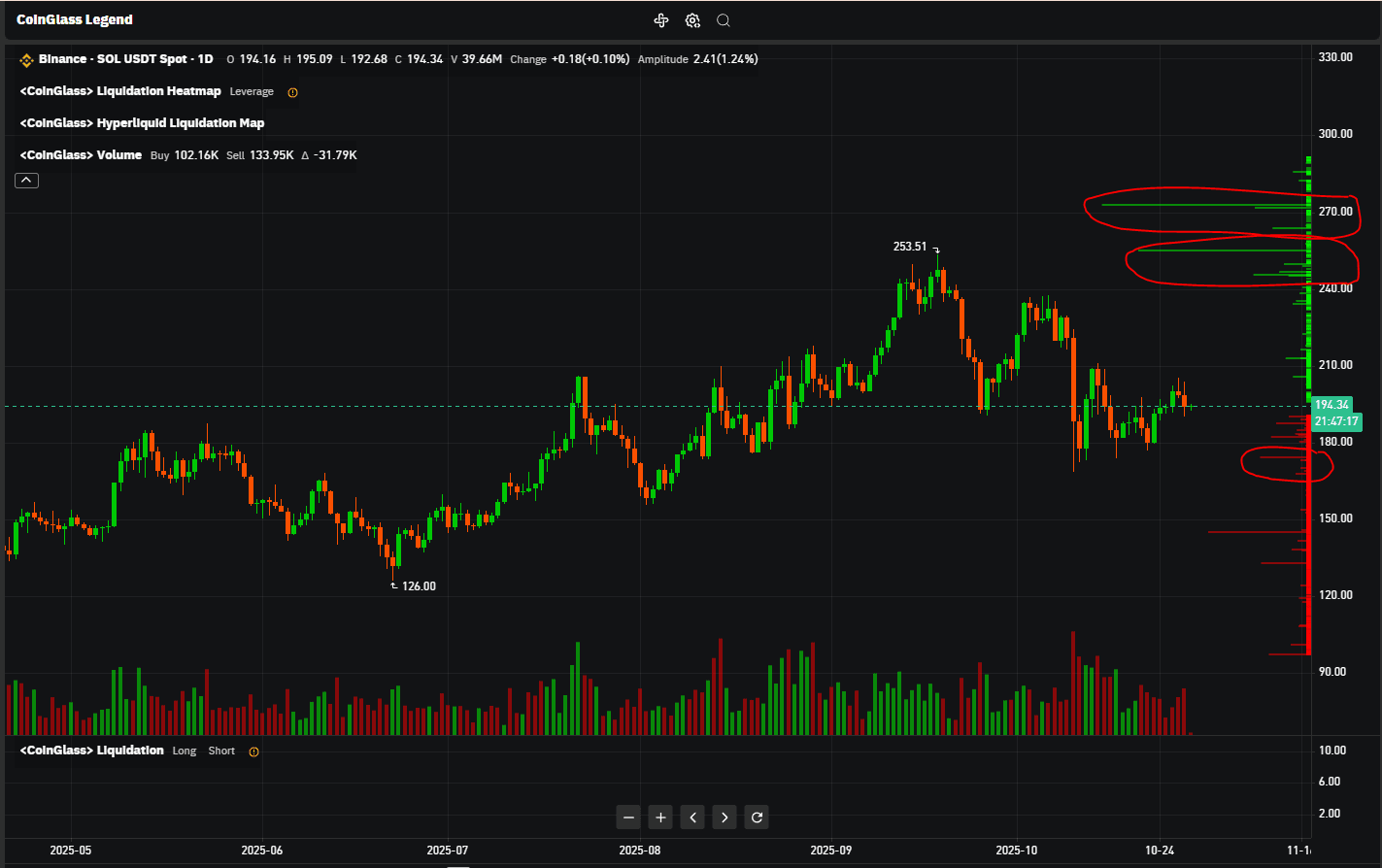Image resolution: width=1382 pixels, height=868 pixels.
Task: Click the Sell 133.95K volume value
Action: coord(260,155)
